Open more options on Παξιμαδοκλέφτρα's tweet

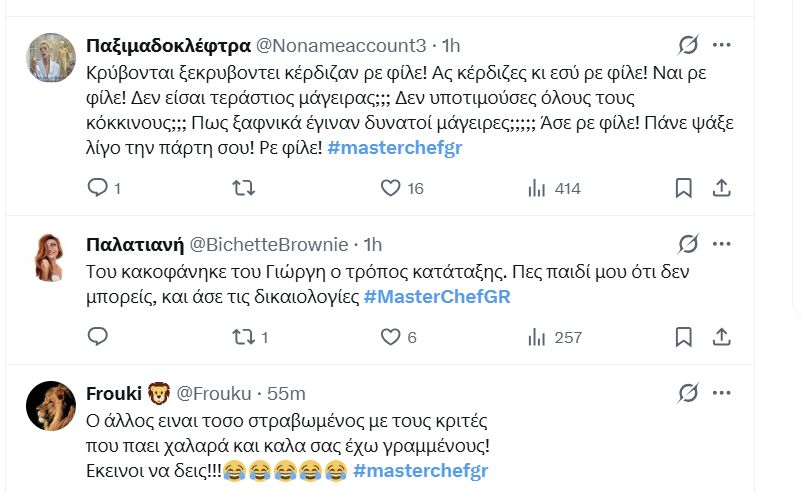click(721, 45)
